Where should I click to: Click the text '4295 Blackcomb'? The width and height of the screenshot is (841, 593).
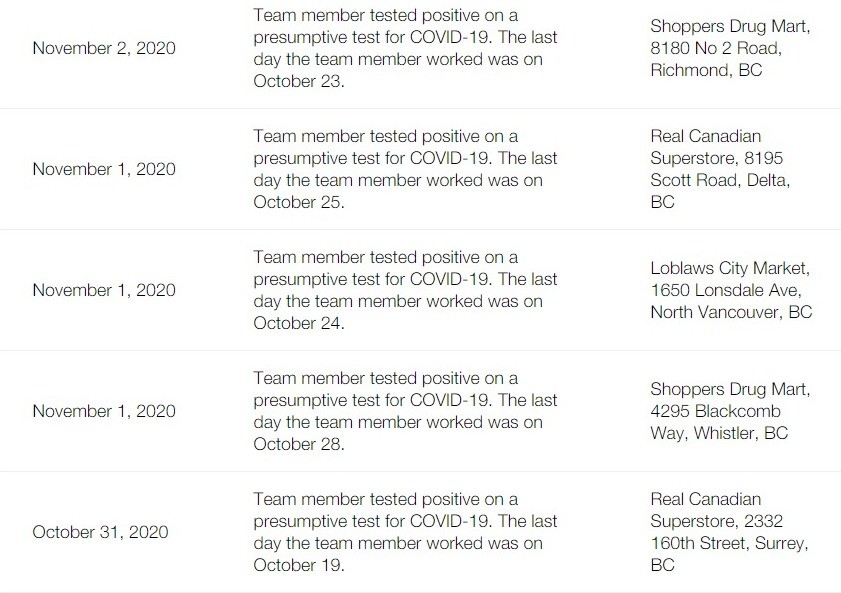point(715,412)
